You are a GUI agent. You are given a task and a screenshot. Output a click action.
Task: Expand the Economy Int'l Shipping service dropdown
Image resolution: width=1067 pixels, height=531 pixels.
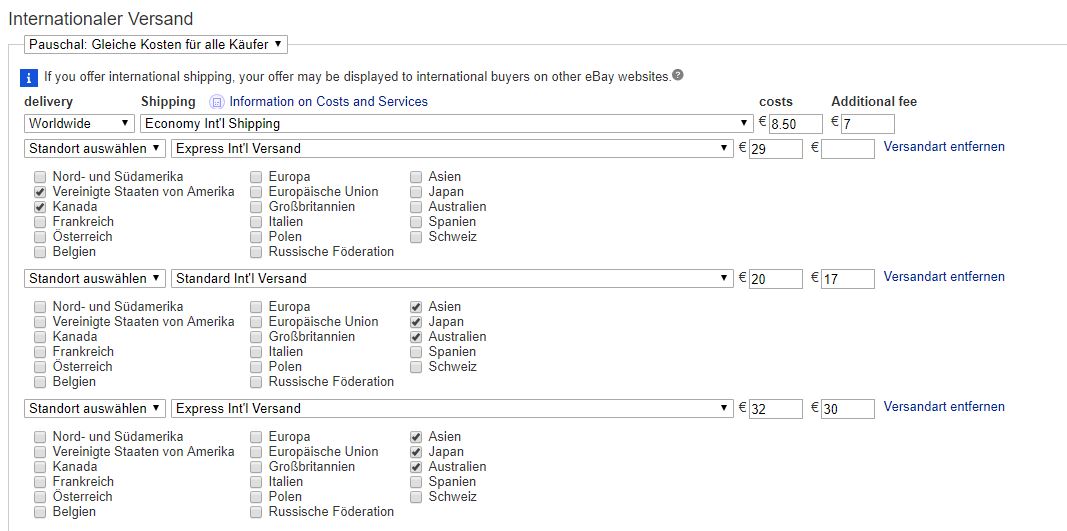coord(446,123)
